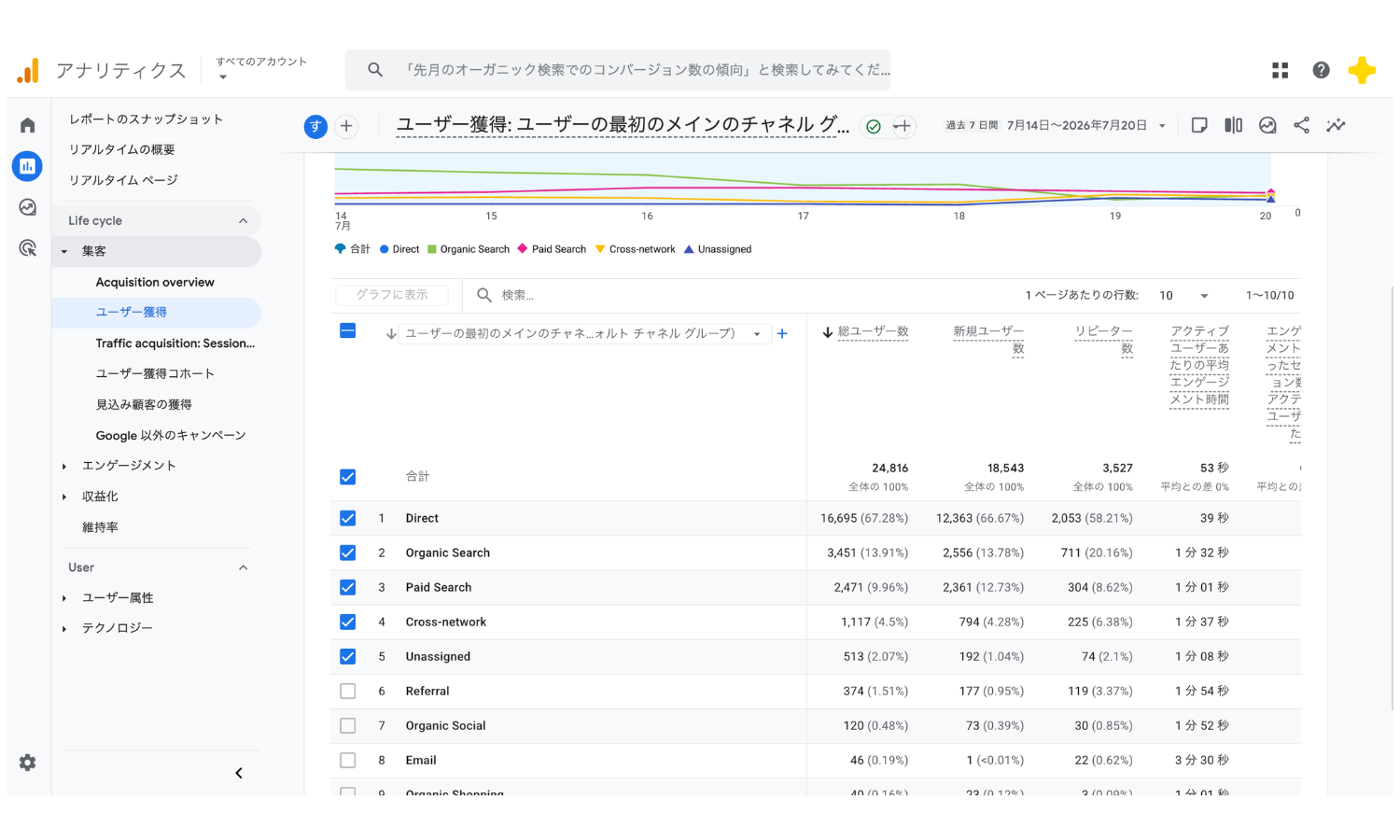Open the Explore icon in left rail
This screenshot has height=840, width=1400.
[28, 207]
